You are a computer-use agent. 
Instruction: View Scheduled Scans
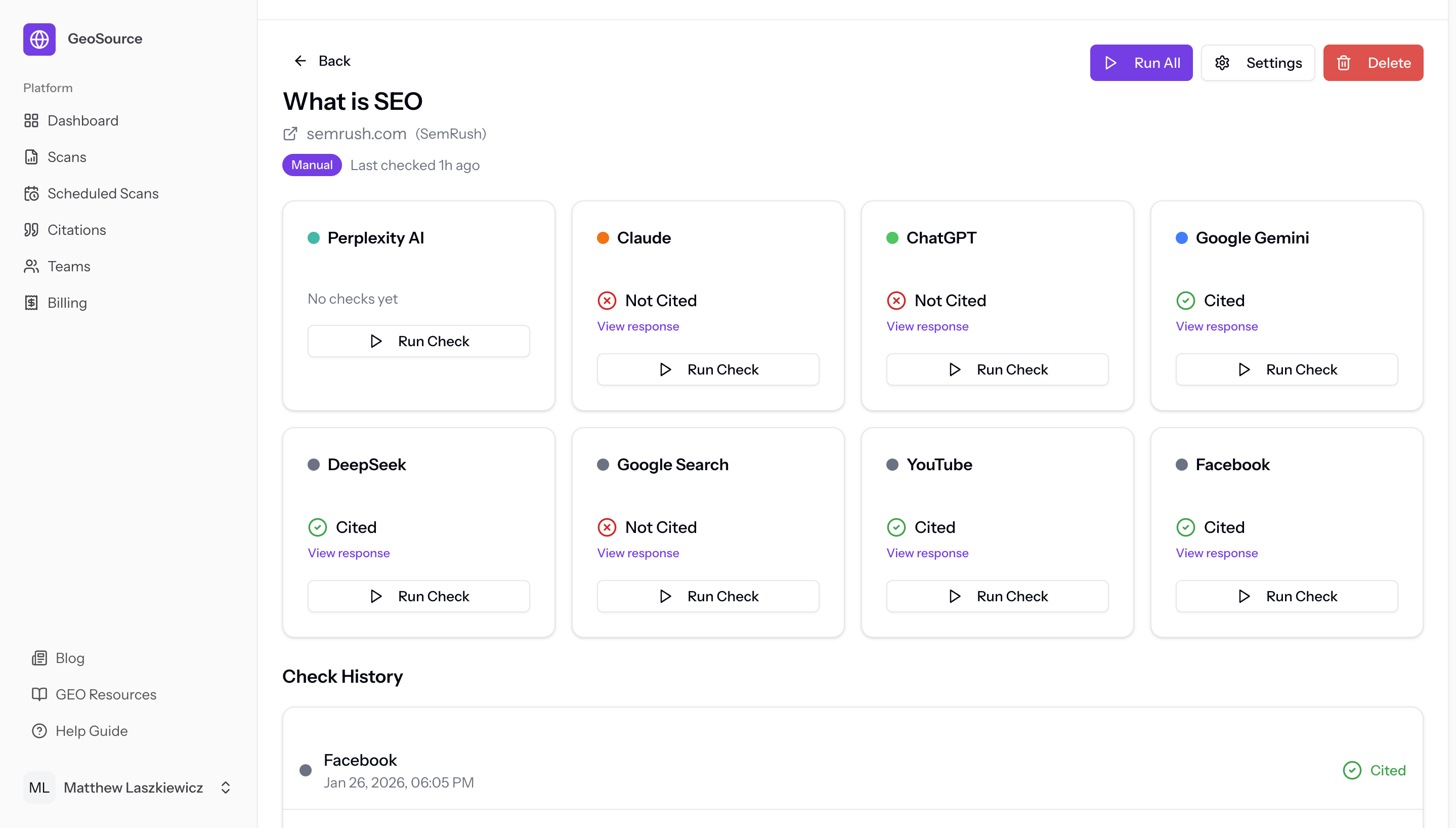103,193
